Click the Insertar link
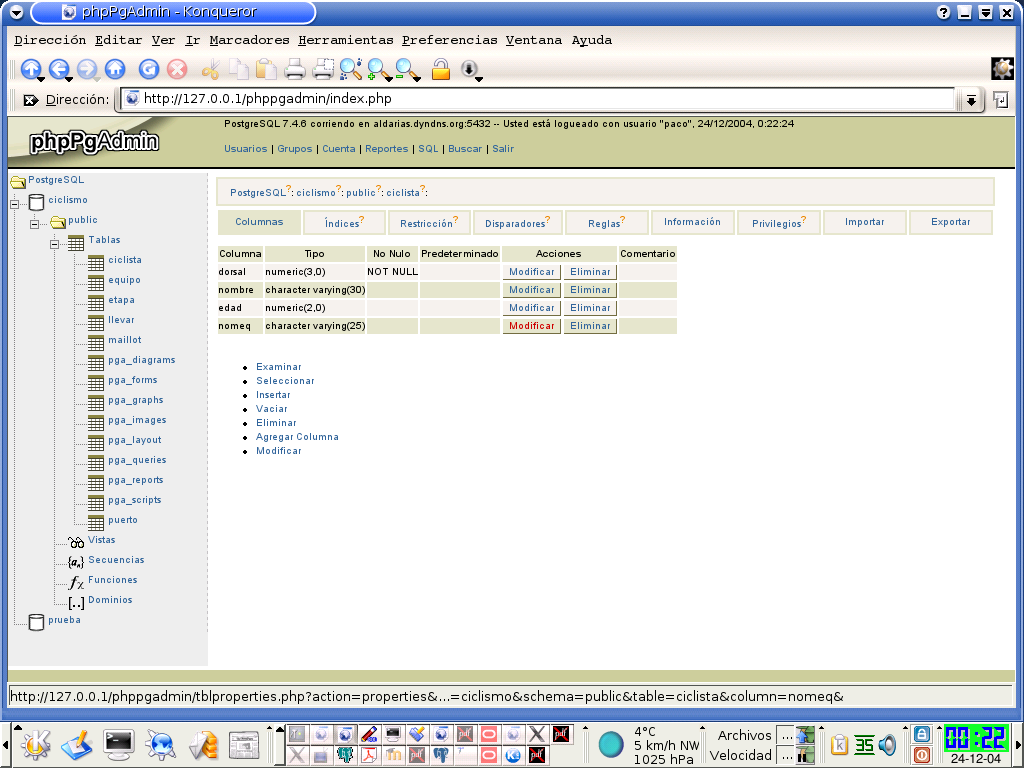 click(x=273, y=395)
